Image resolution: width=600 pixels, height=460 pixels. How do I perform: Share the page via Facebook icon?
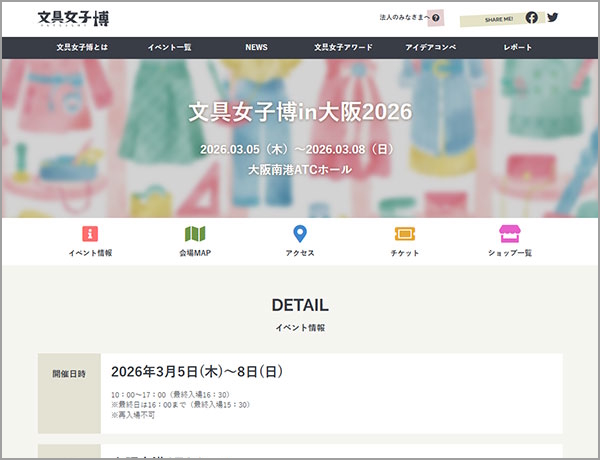click(532, 17)
